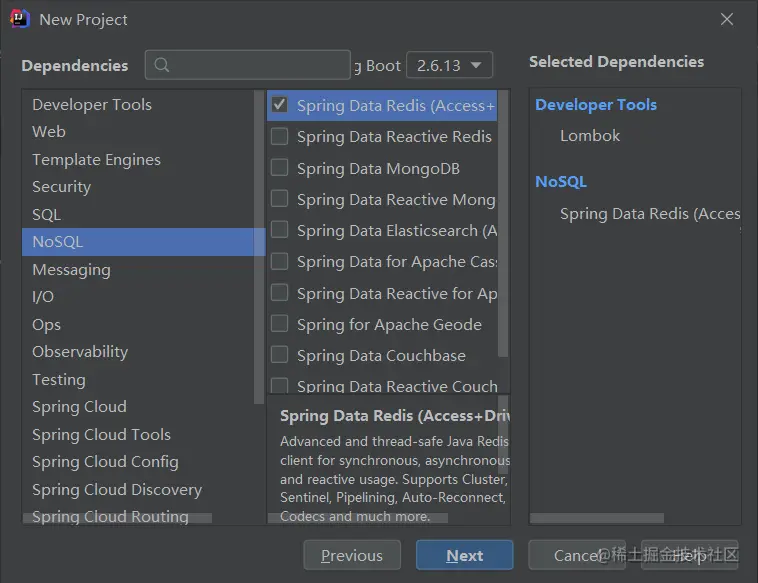Select Lombok in Selected Dependencies
The width and height of the screenshot is (758, 583).
pyautogui.click(x=590, y=135)
